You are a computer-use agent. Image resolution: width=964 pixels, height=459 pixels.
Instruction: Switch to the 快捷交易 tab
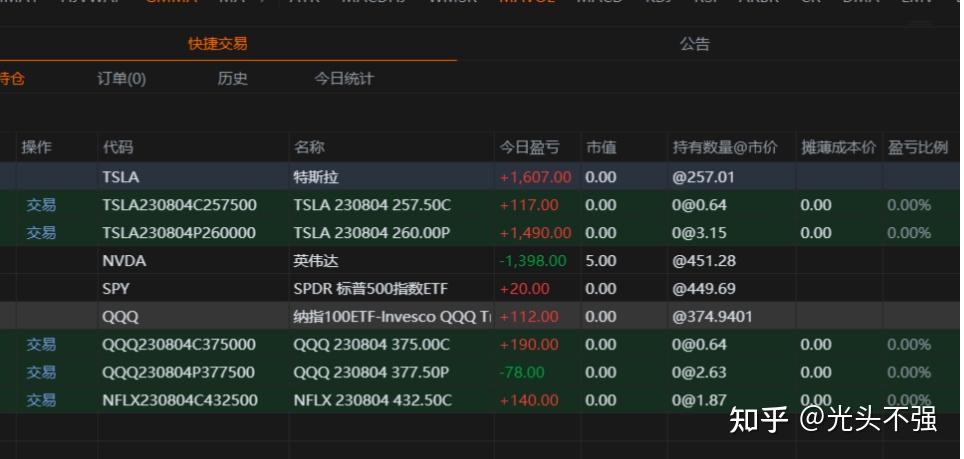point(218,44)
